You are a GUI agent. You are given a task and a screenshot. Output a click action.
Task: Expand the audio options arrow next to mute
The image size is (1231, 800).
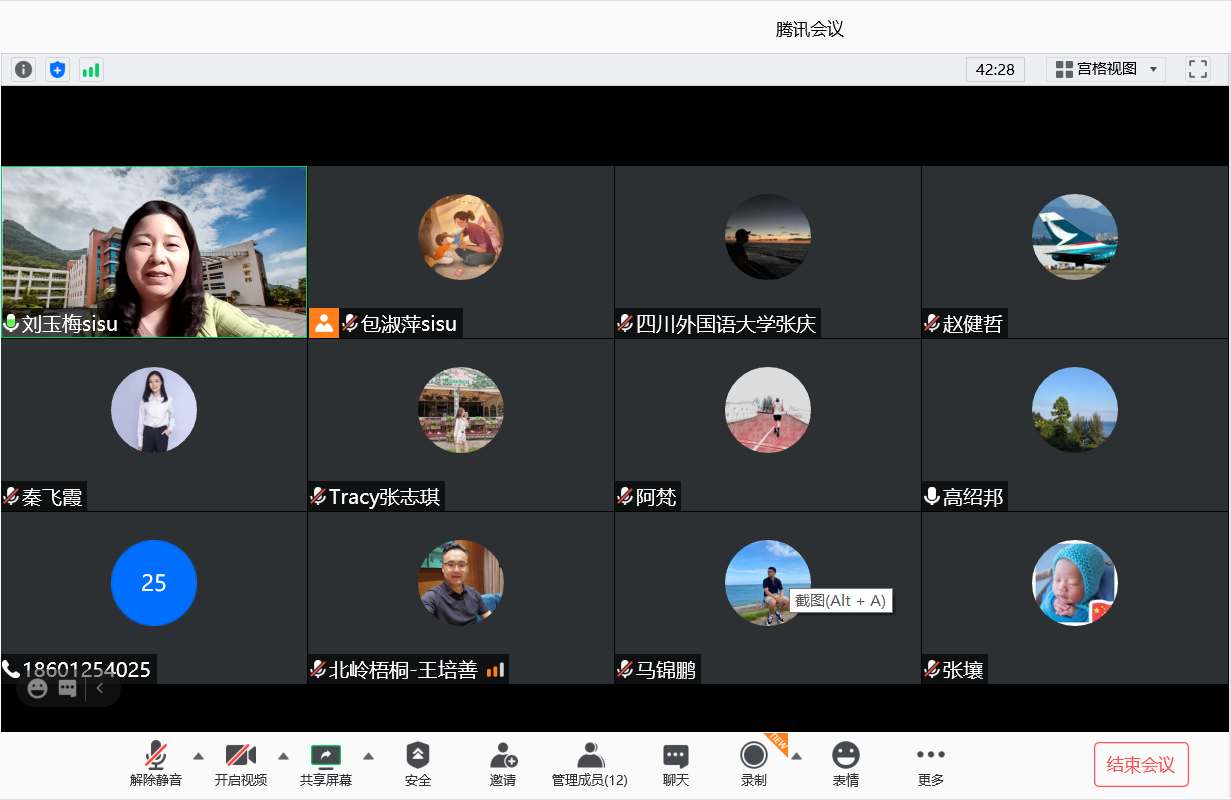[198, 756]
